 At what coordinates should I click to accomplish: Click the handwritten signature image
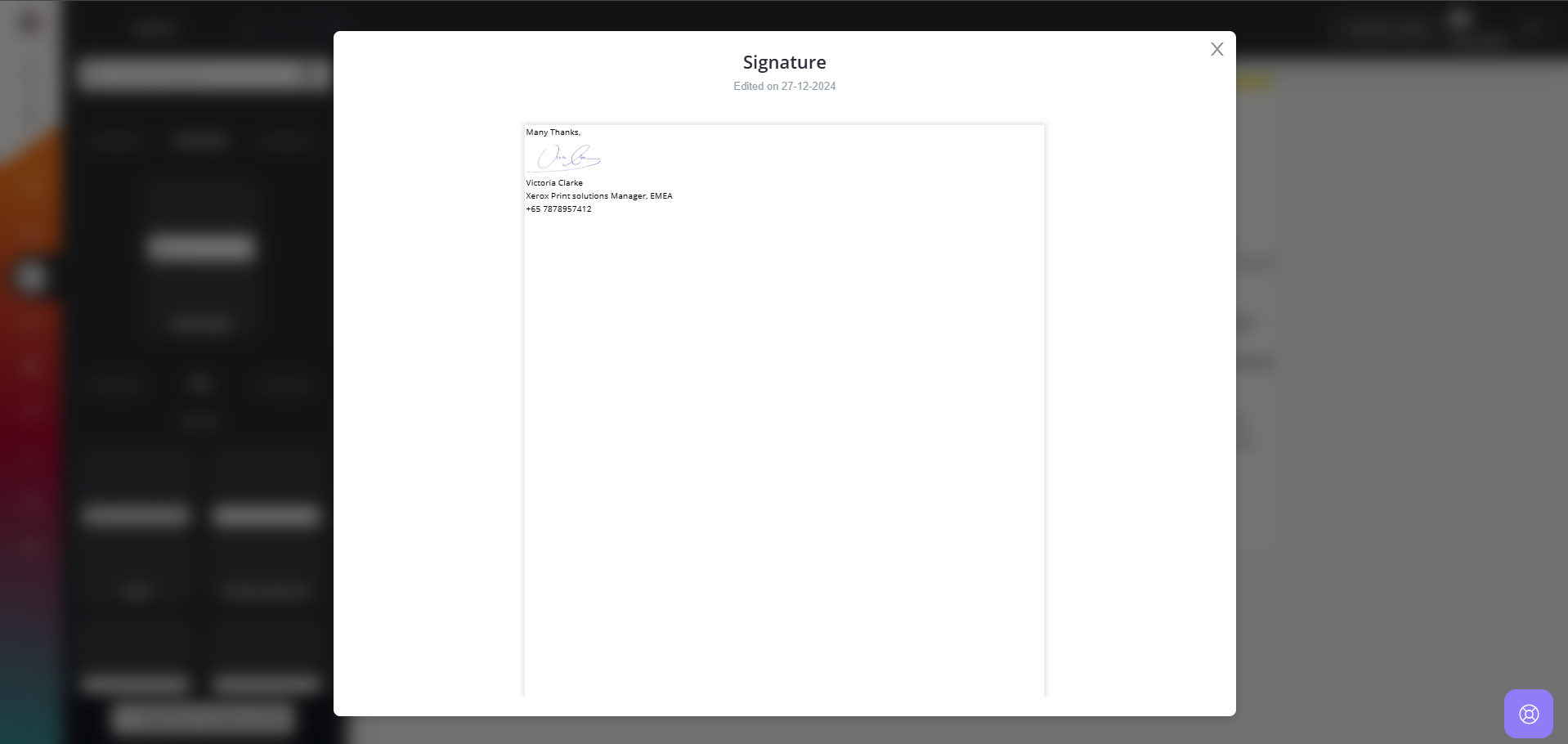[568, 157]
